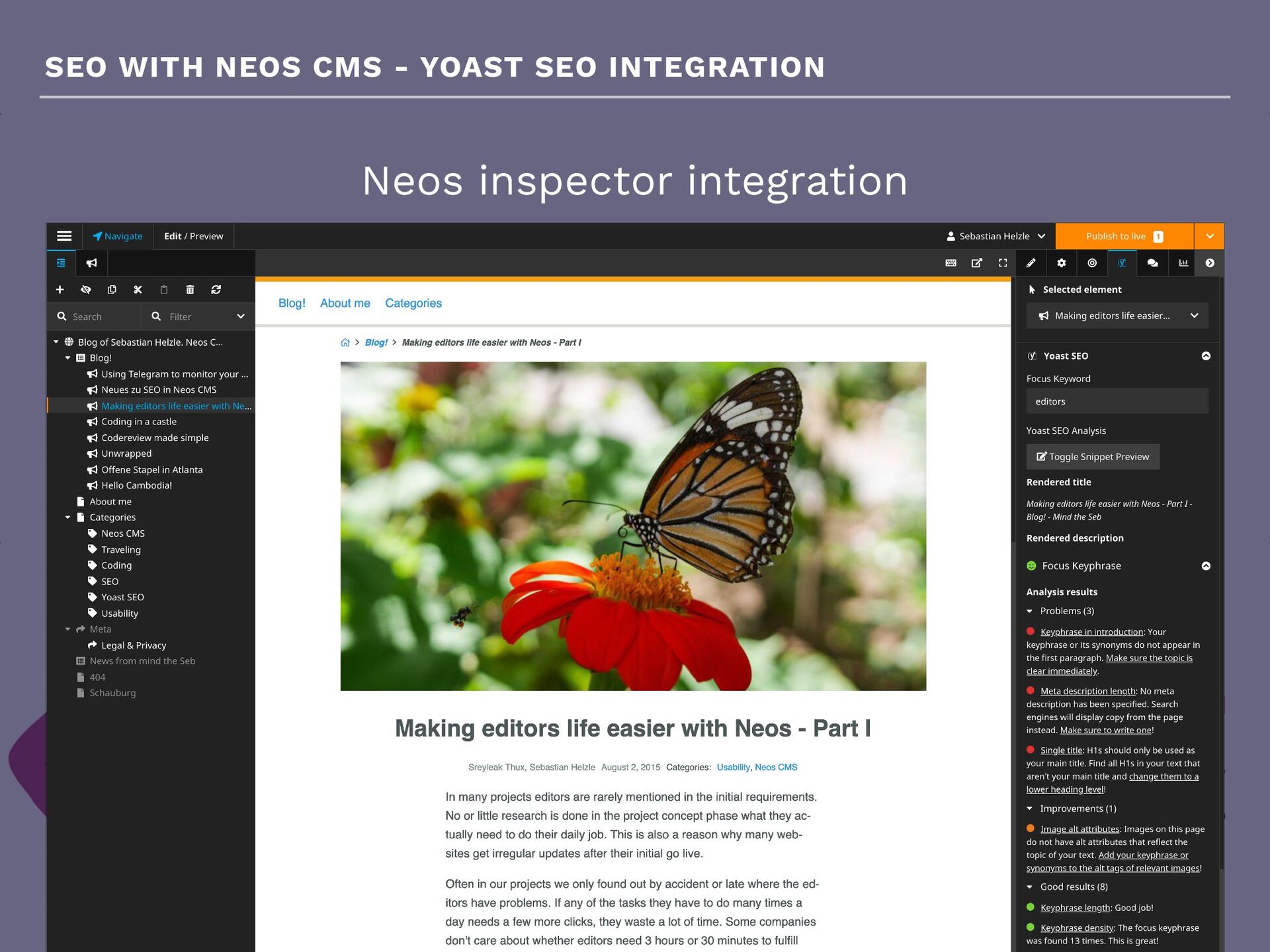Open gear settings inspector tab
Image resolution: width=1270 pixels, height=952 pixels.
tap(1062, 263)
